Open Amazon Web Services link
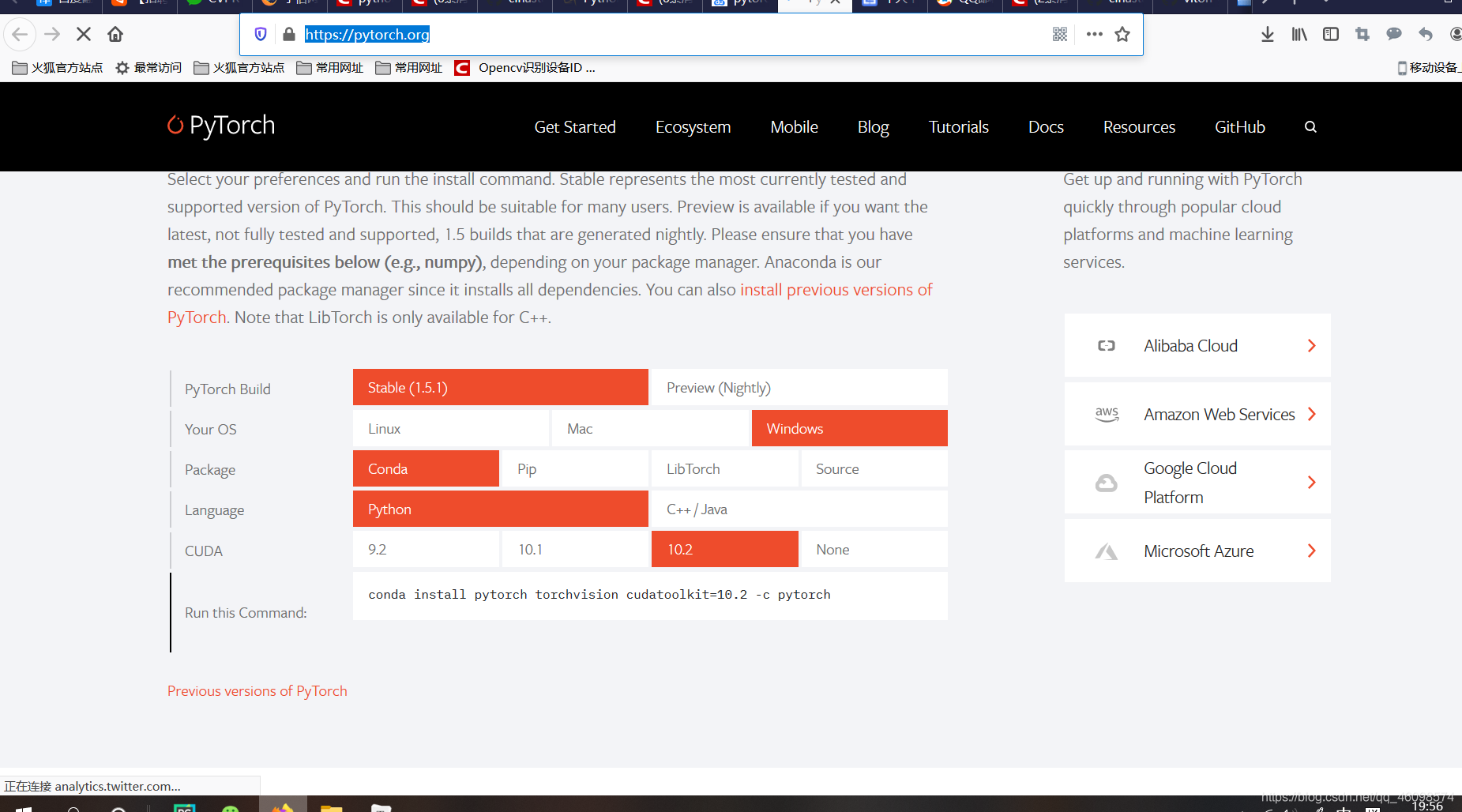Image resolution: width=1462 pixels, height=812 pixels. (x=1197, y=415)
